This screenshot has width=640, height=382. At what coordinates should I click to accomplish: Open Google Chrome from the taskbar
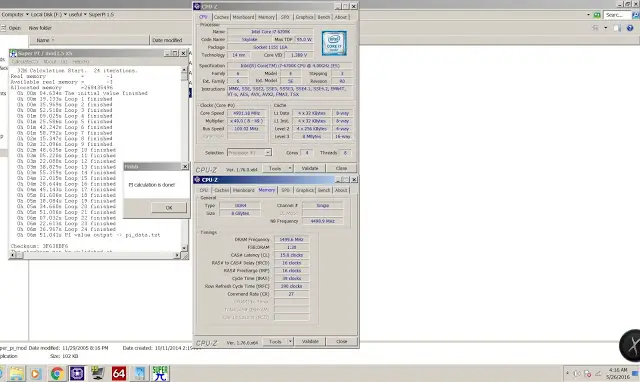tap(57, 373)
